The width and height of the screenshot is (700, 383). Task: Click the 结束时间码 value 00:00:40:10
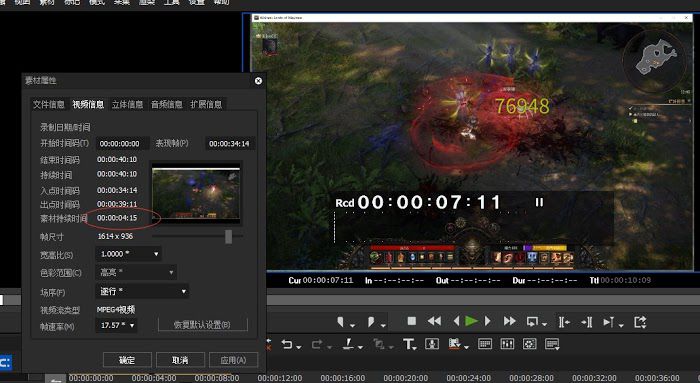pos(117,159)
